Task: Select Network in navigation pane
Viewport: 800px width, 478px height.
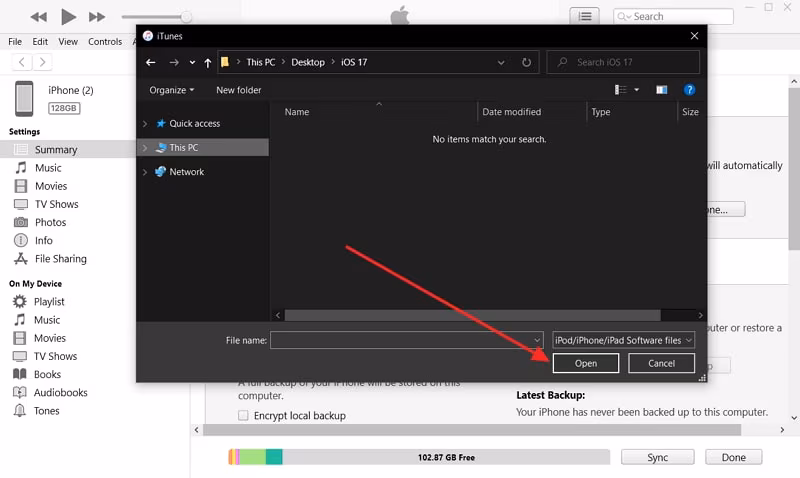Action: (186, 172)
